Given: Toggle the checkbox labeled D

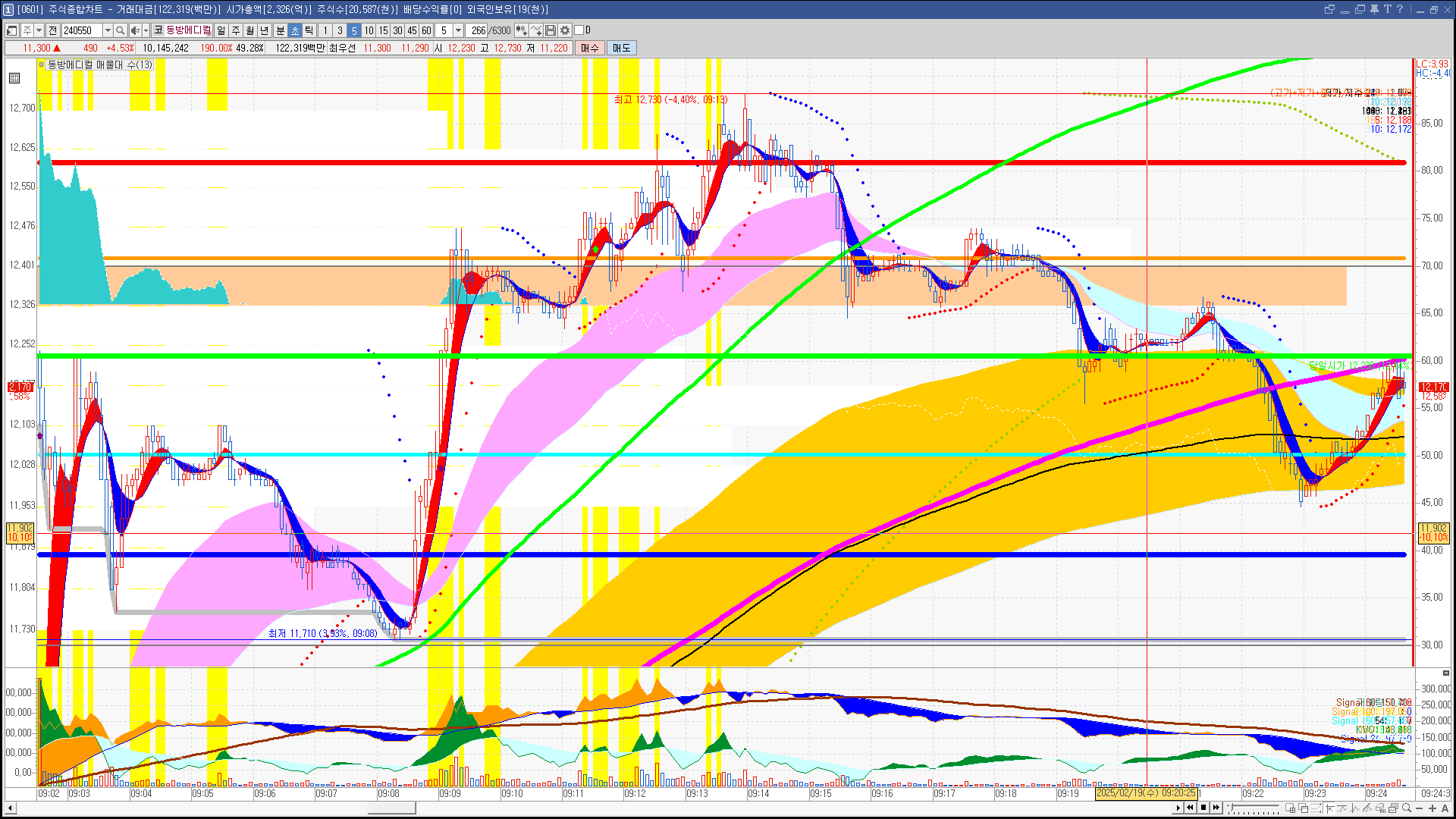Looking at the screenshot, I should [x=579, y=30].
